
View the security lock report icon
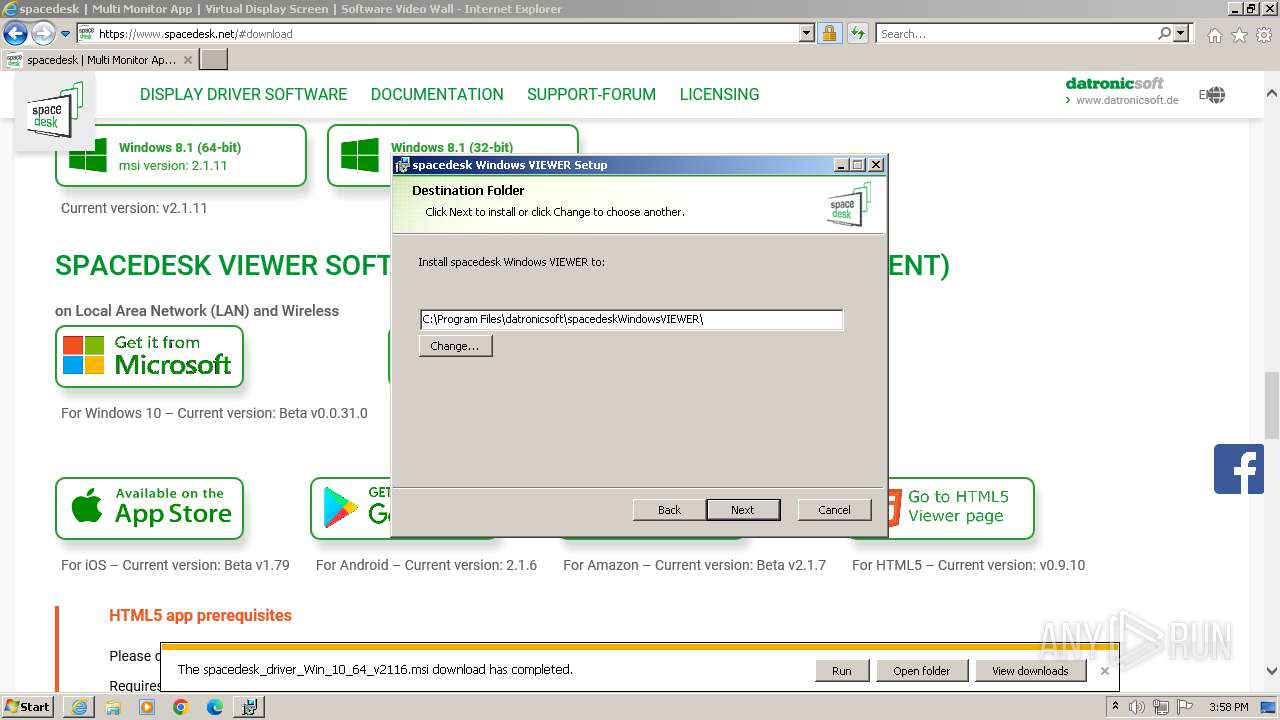coord(829,33)
